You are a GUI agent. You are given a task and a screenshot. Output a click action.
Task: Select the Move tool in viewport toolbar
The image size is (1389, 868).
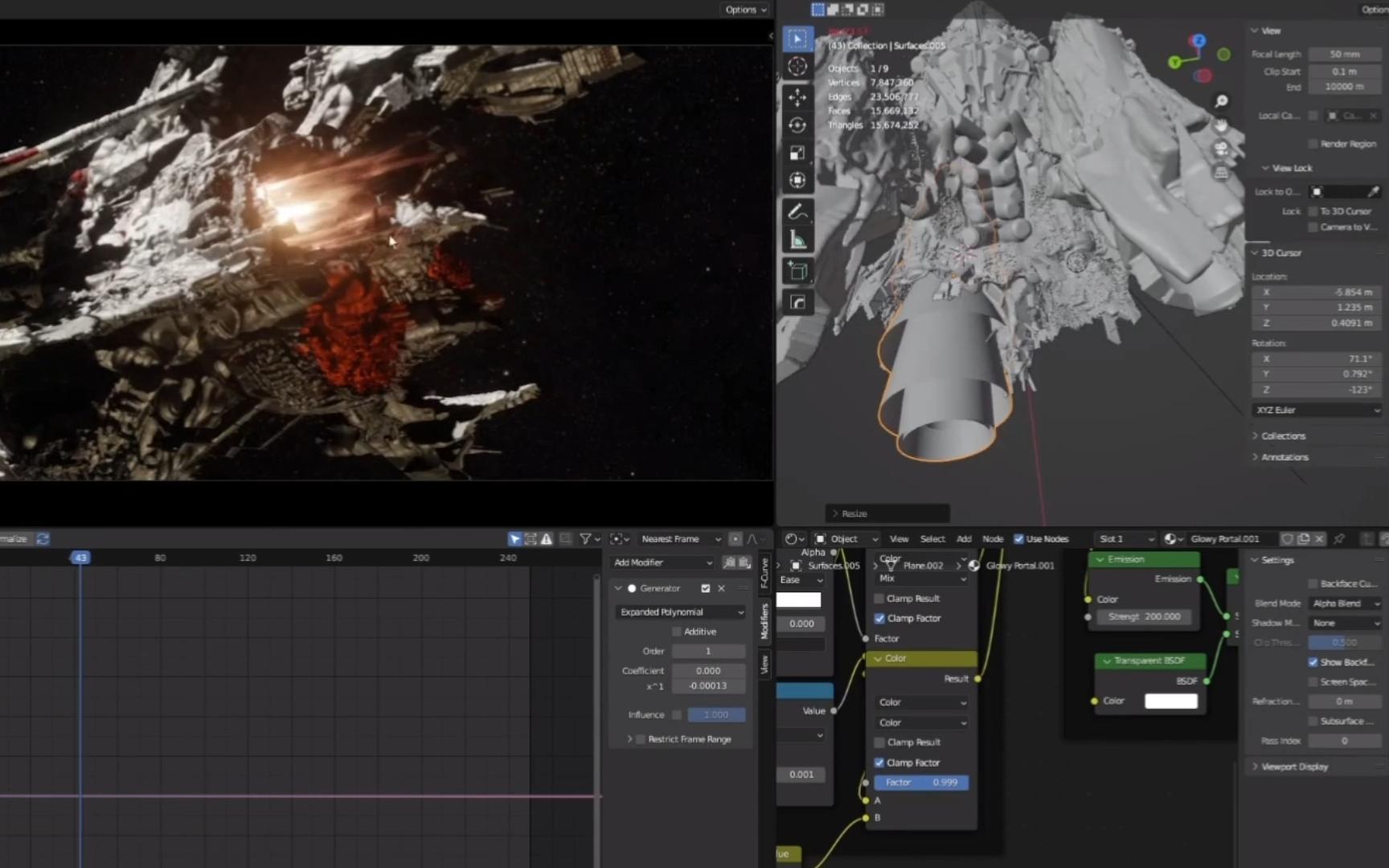797,97
